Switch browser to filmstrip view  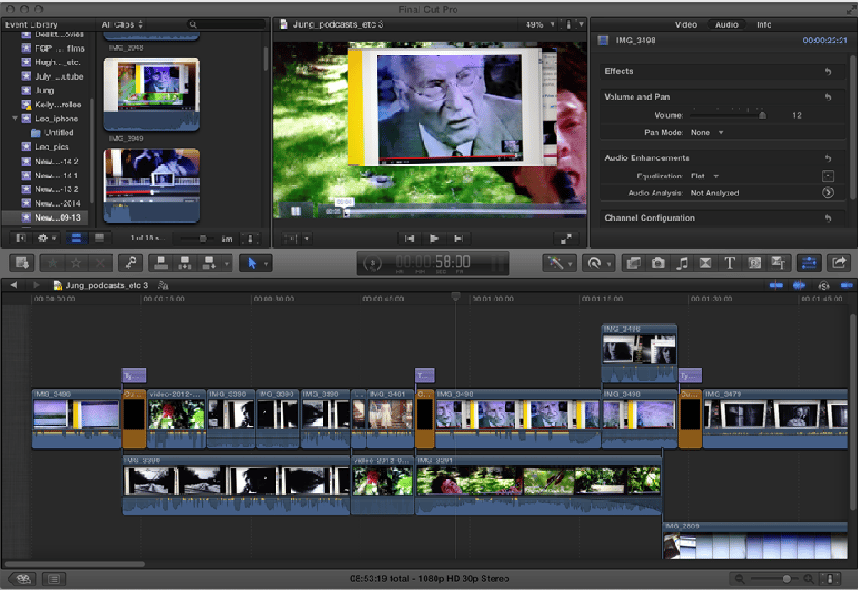point(75,238)
